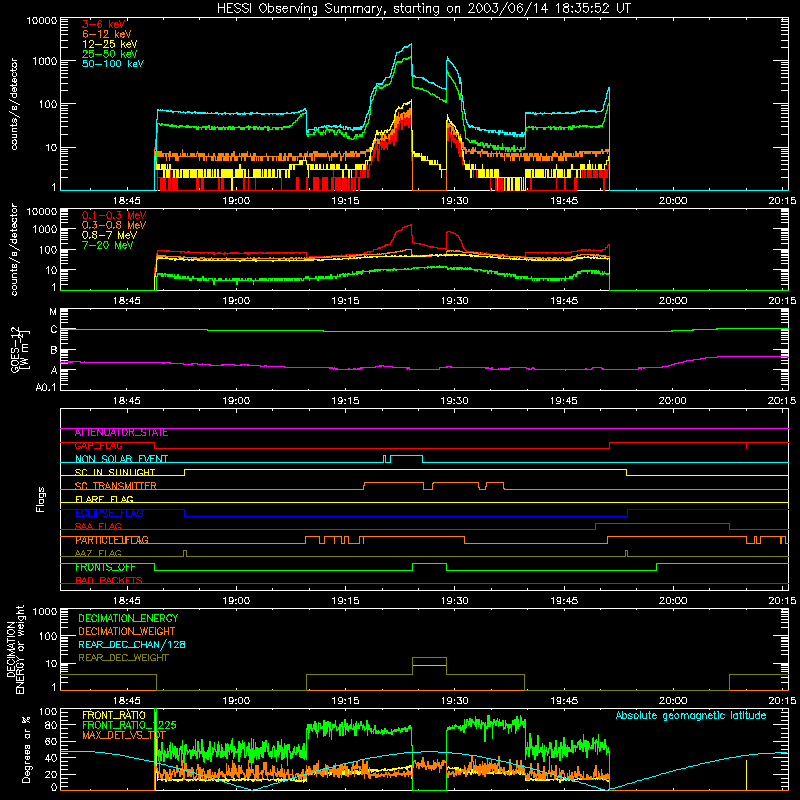Click the 0.1-0.3 MeV legend label
800x800 pixels.
[114, 215]
